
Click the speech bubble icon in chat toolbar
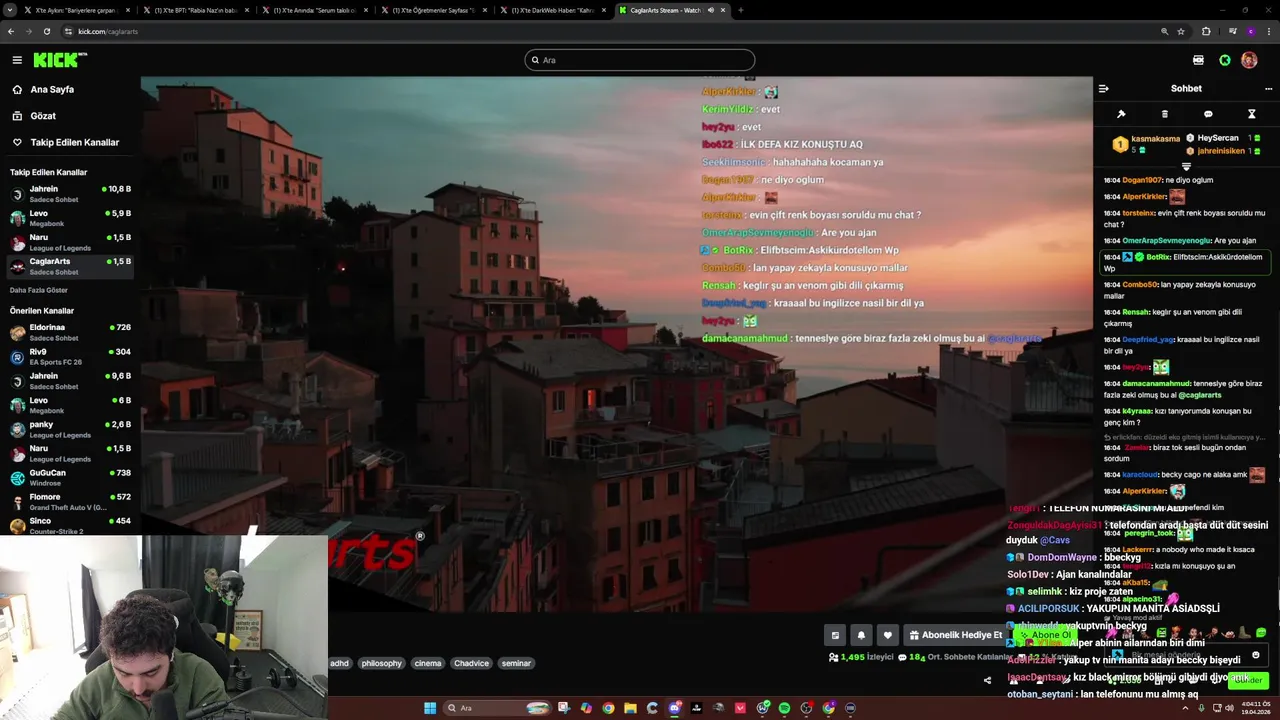(x=1208, y=114)
